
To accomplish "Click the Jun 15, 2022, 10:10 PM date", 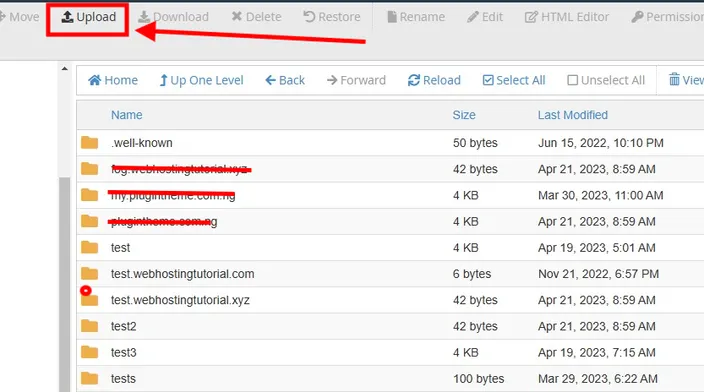I will (x=601, y=143).
